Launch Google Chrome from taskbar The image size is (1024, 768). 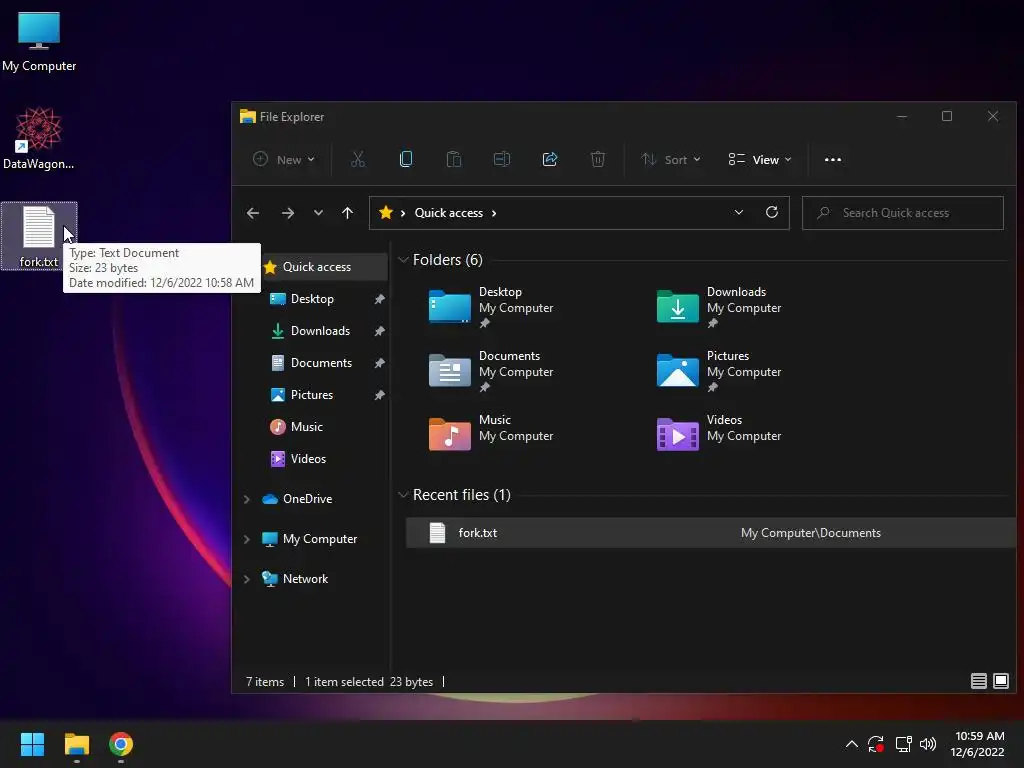point(121,744)
